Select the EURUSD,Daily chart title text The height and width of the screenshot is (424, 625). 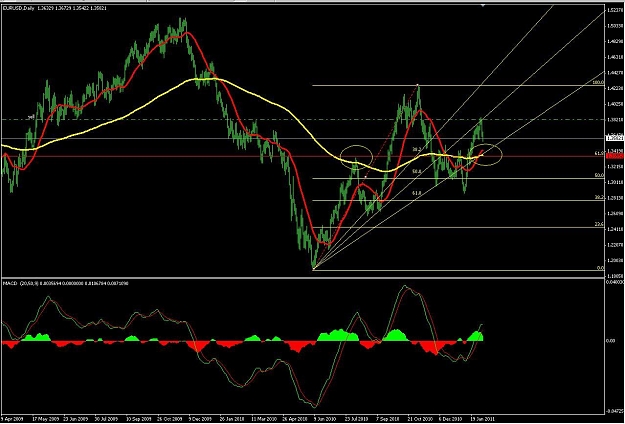18,8
